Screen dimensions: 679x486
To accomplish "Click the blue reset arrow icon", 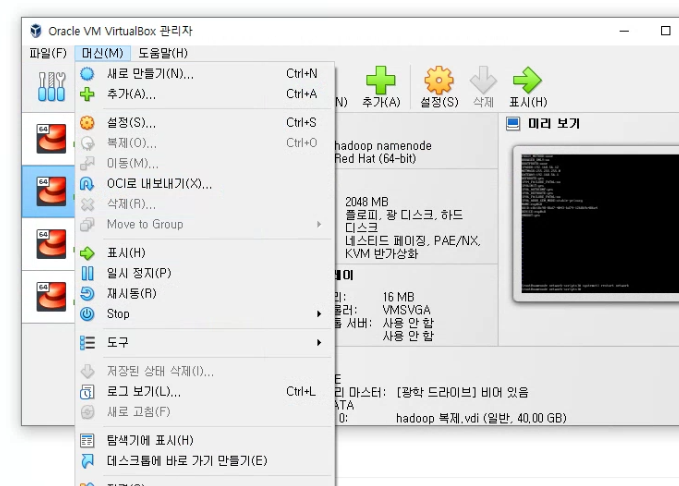I will coord(87,294).
